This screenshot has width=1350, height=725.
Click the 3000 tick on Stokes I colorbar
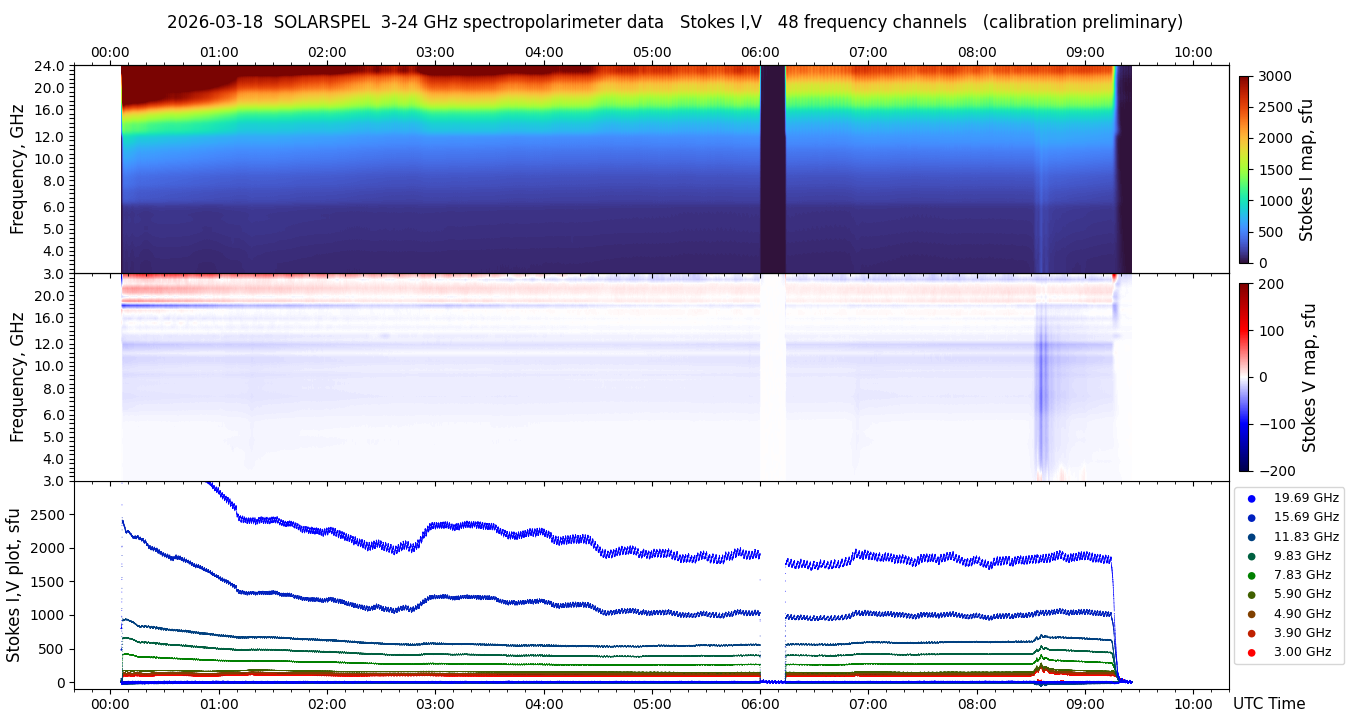coord(1274,76)
